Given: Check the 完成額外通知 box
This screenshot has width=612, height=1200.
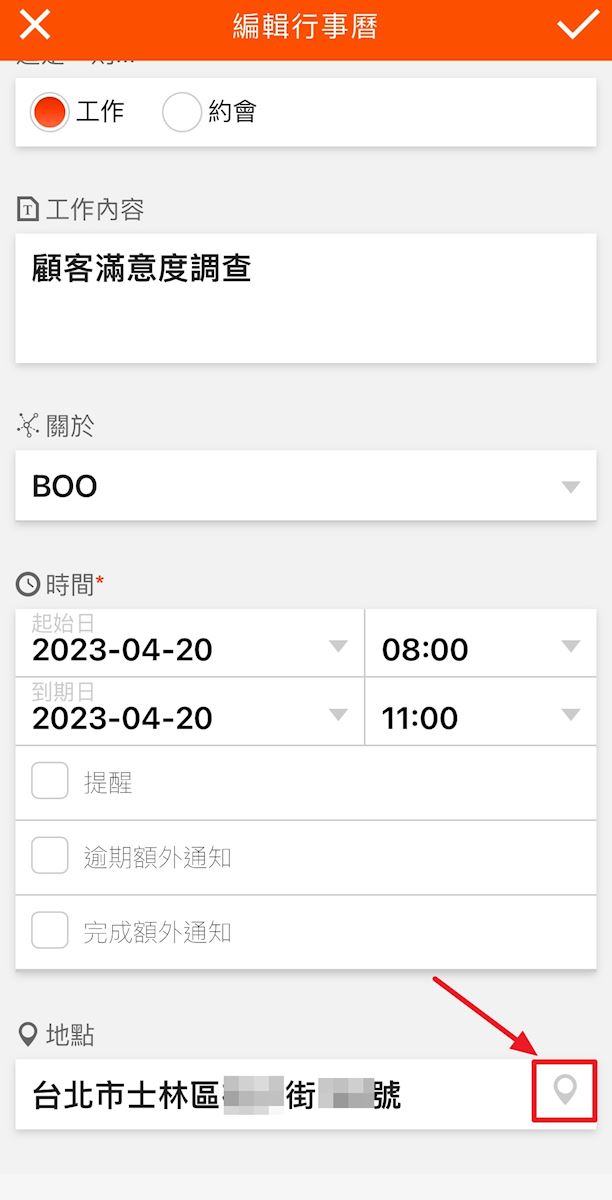Looking at the screenshot, I should (x=50, y=931).
